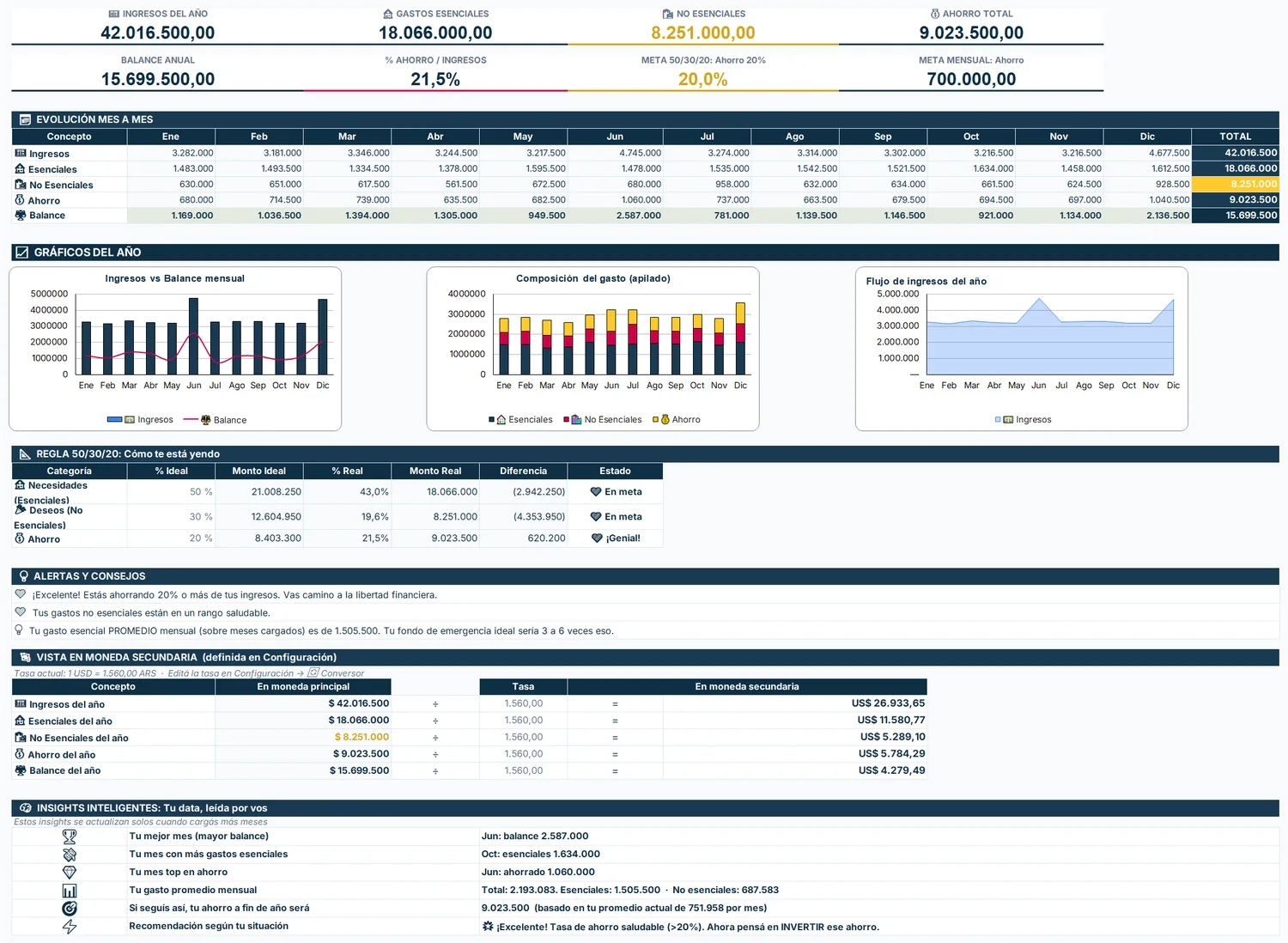Image resolution: width=1288 pixels, height=943 pixels.
Task: Click the bar chart icon beside Tu gasto promedio mensual
Action: click(70, 891)
